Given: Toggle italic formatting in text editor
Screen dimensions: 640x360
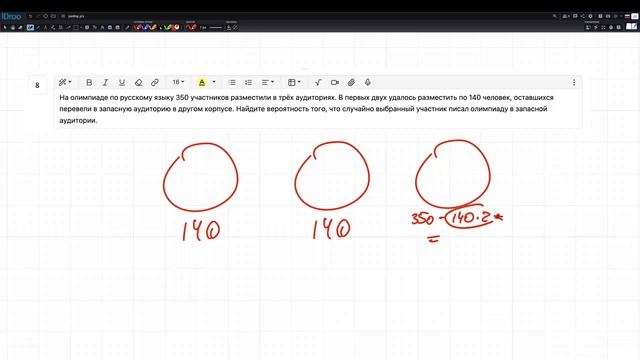Looking at the screenshot, I should click(105, 82).
